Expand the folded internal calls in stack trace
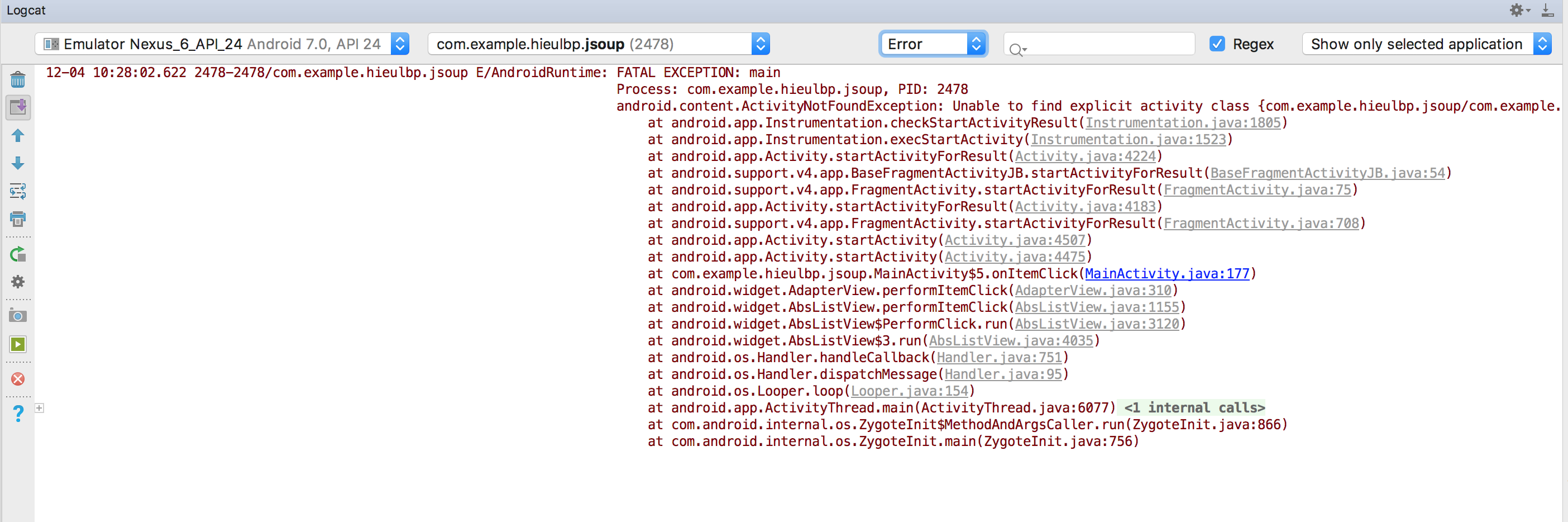 click(1194, 408)
